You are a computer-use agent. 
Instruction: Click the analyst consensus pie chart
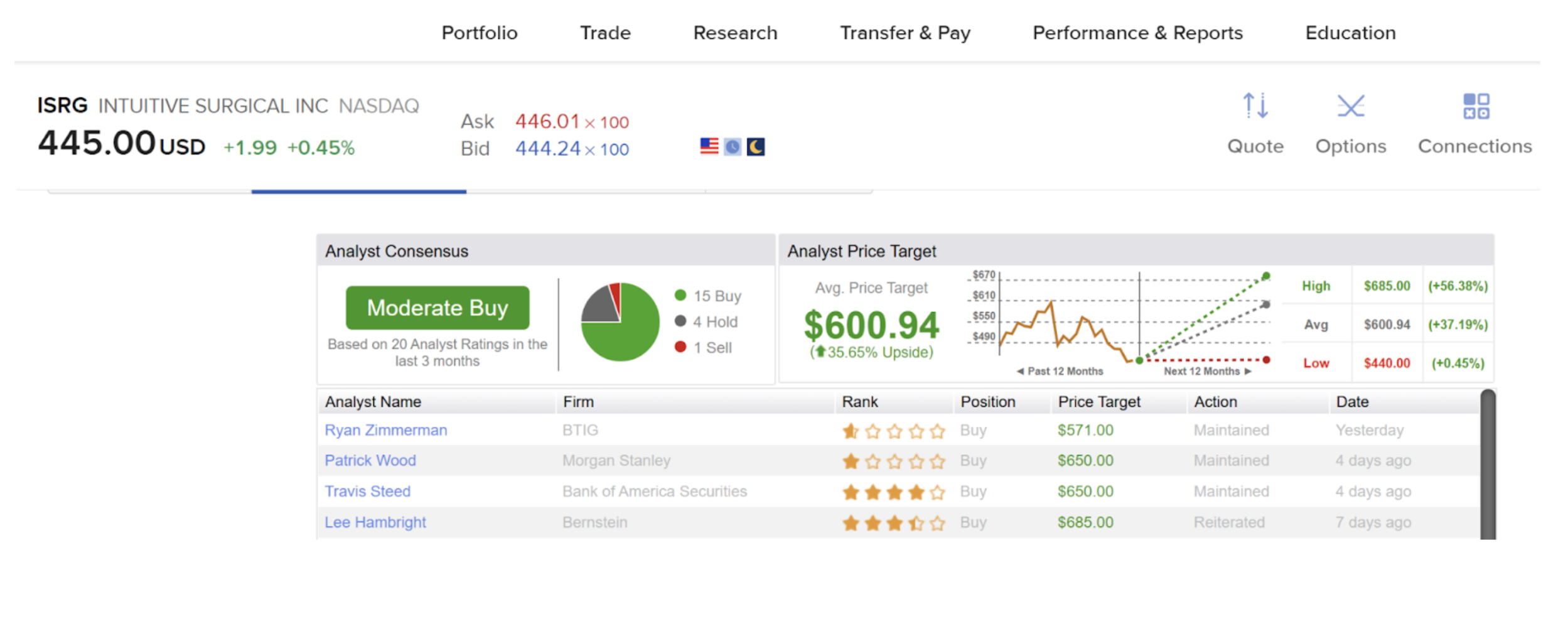click(620, 322)
